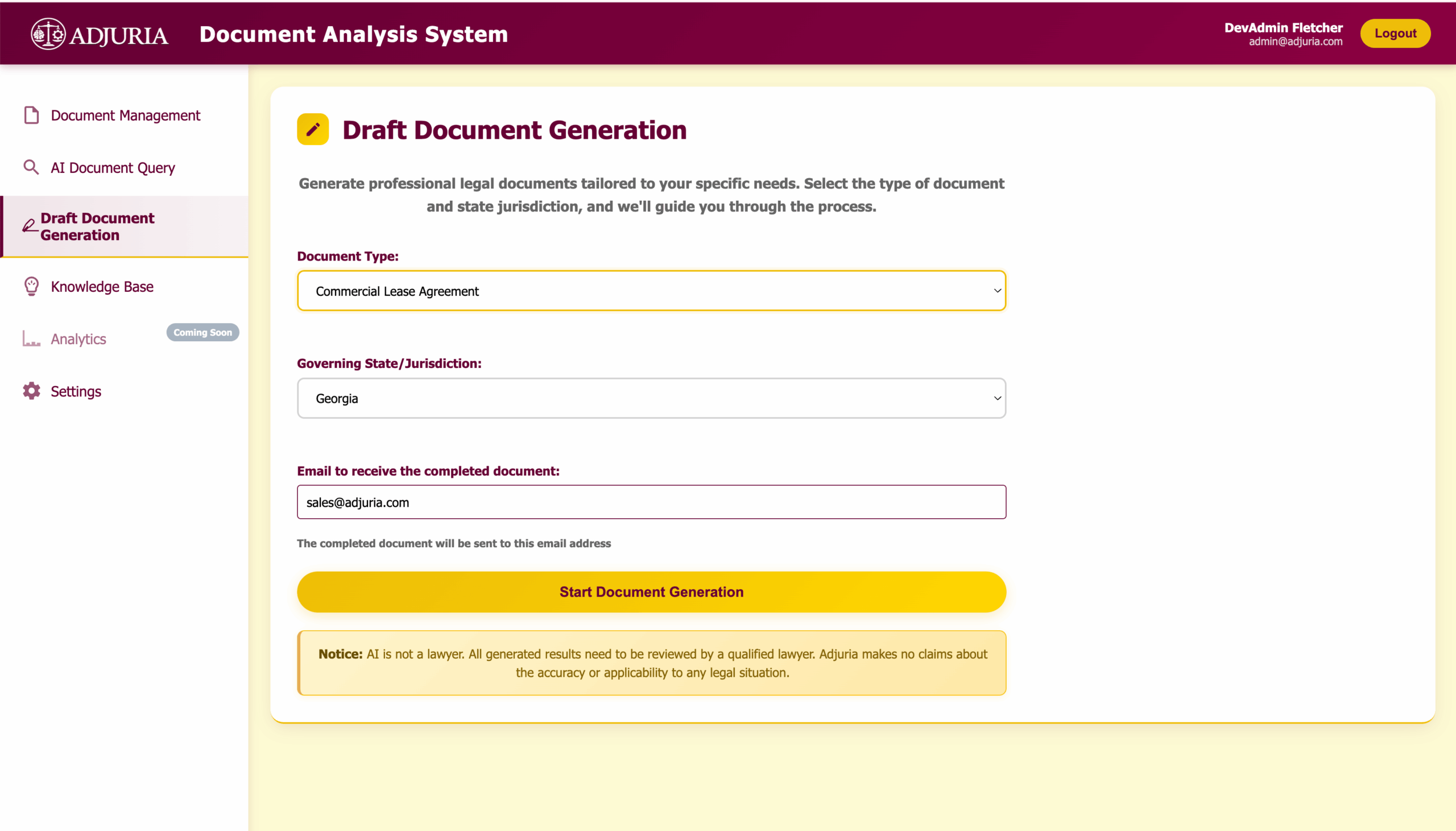Click the Document Management file icon
Viewport: 1456px width, 831px height.
tap(31, 115)
